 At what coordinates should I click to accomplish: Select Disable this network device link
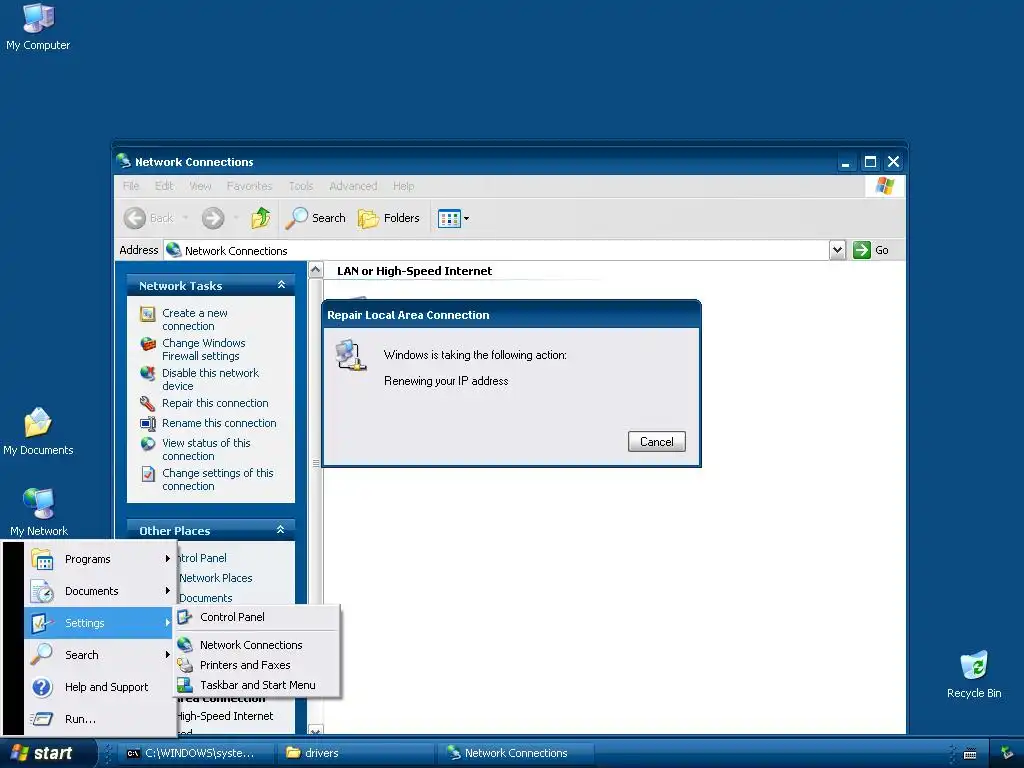[x=210, y=379]
